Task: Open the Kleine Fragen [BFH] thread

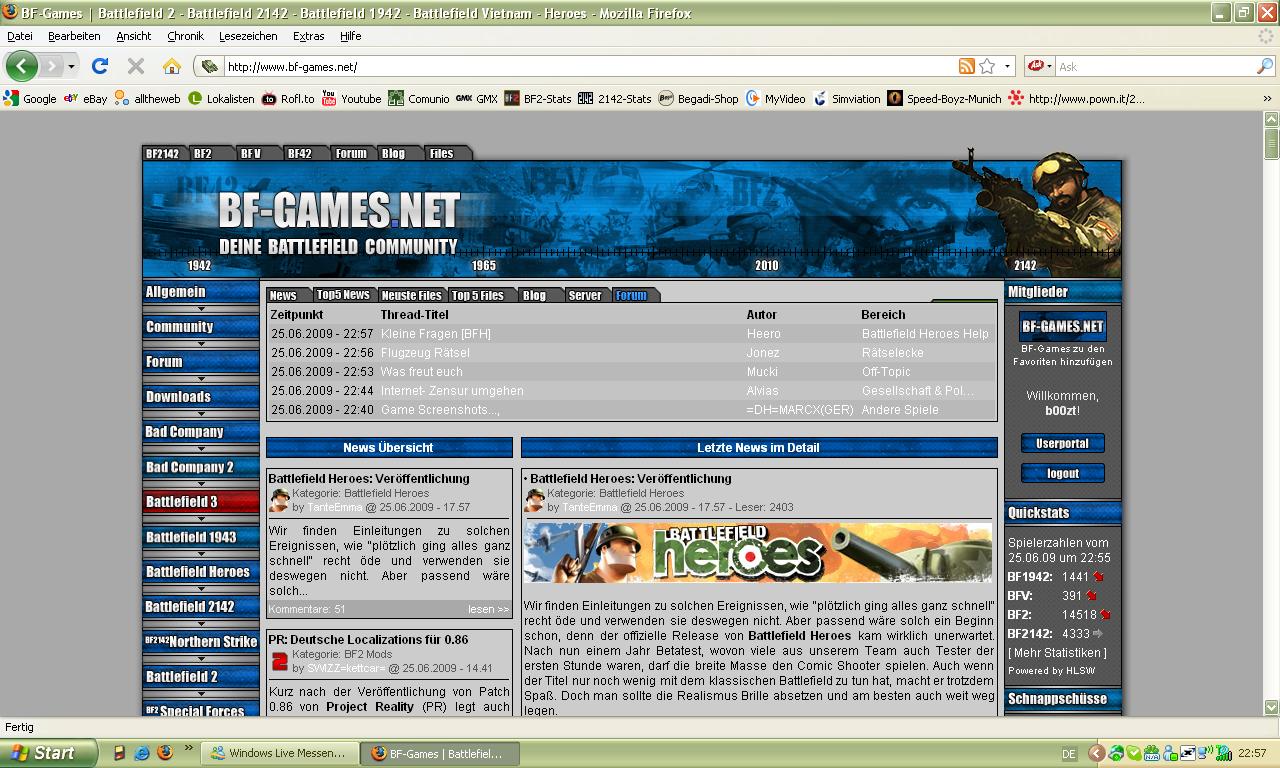Action: [x=436, y=334]
